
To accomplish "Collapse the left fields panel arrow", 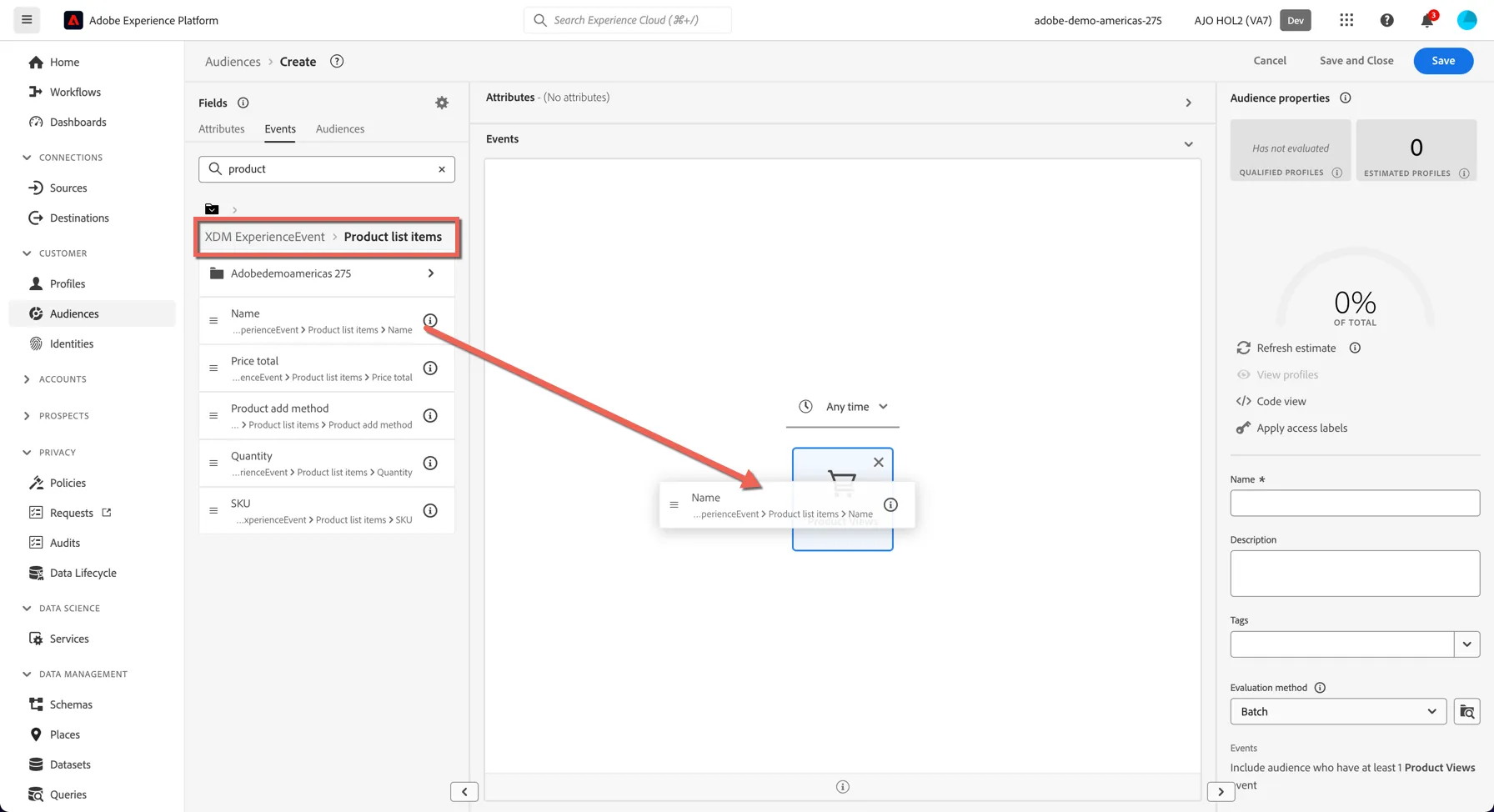I will click(x=464, y=792).
